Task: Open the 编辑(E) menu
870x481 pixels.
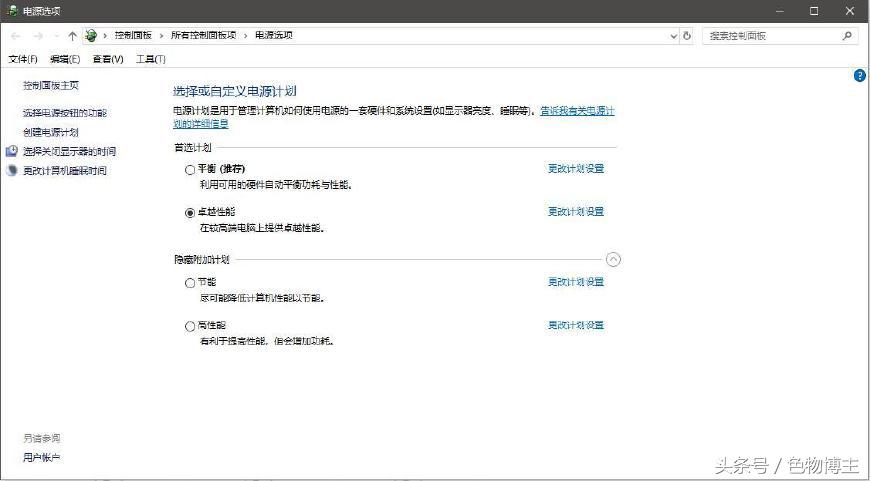Action: (x=65, y=59)
